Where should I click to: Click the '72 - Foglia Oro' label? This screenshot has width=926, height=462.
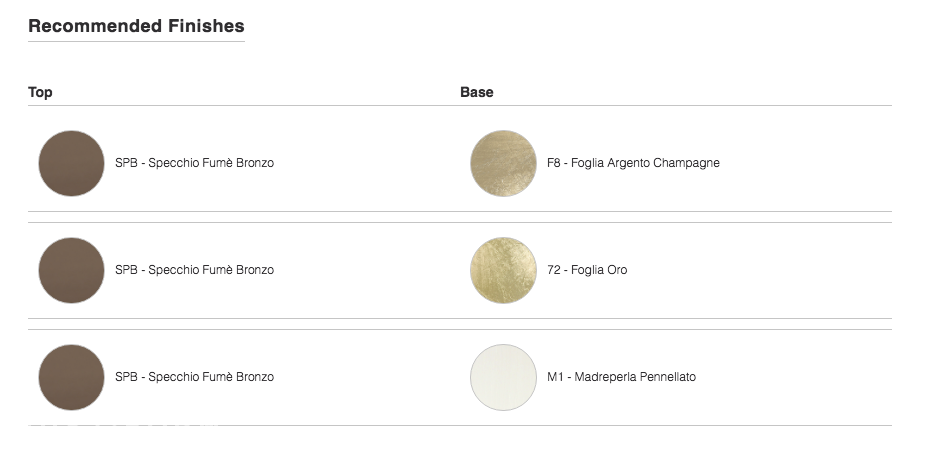[587, 270]
